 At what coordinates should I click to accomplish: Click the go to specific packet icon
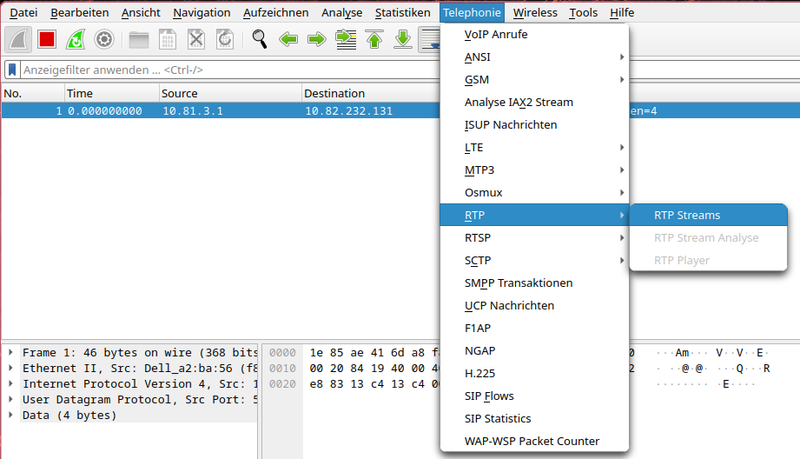(x=346, y=39)
